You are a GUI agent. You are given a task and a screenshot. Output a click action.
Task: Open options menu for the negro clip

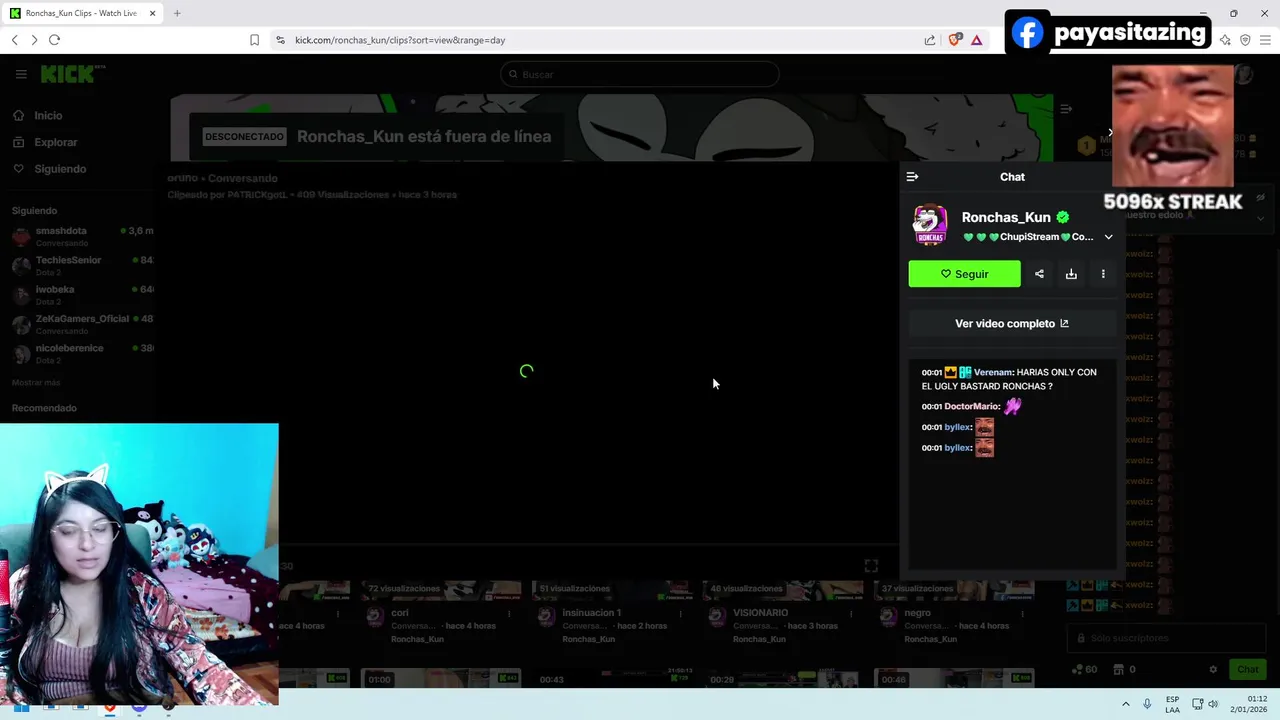pos(1022,613)
